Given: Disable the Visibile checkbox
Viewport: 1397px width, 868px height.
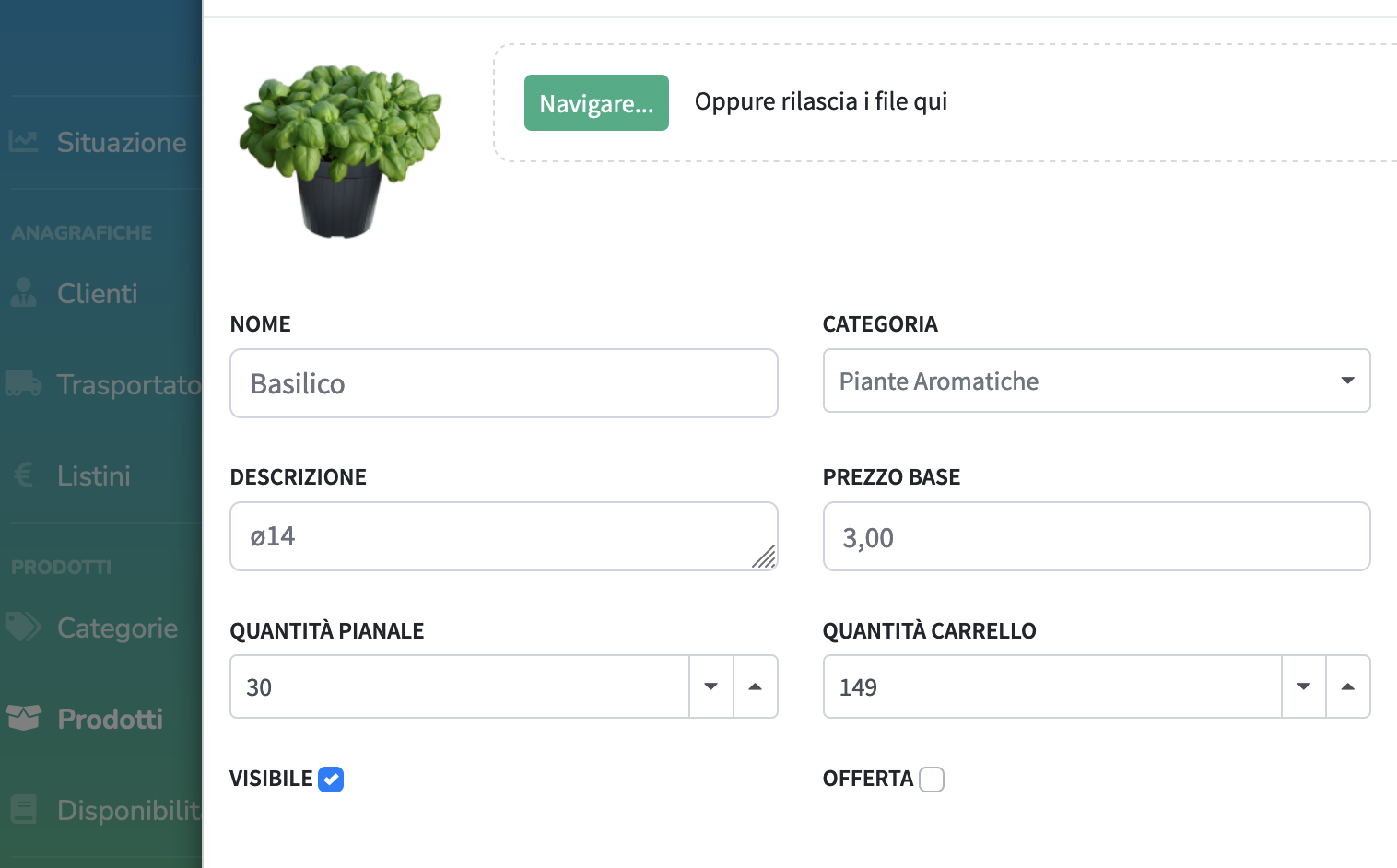Looking at the screenshot, I should click(331, 779).
